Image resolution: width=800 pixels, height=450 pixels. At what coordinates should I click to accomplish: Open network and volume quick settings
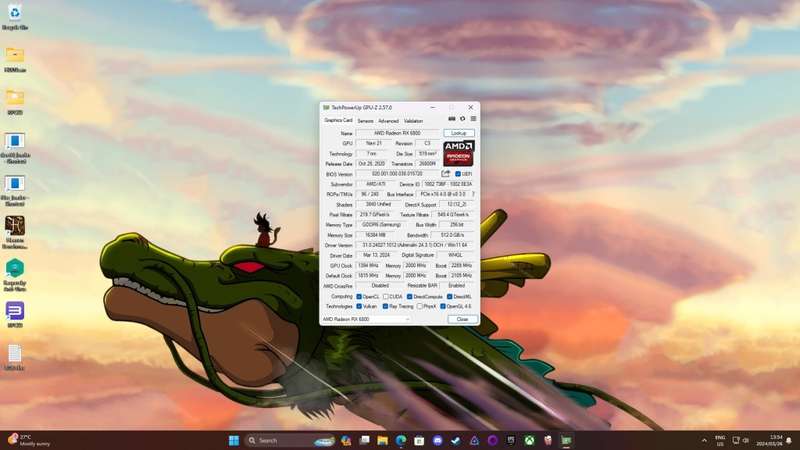pyautogui.click(x=740, y=440)
